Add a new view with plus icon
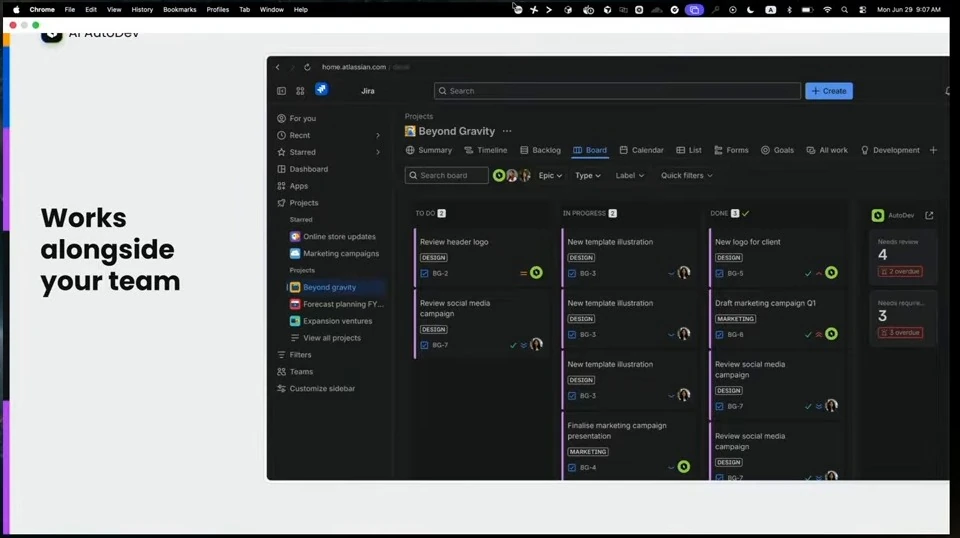Image resolution: width=960 pixels, height=538 pixels. click(933, 150)
